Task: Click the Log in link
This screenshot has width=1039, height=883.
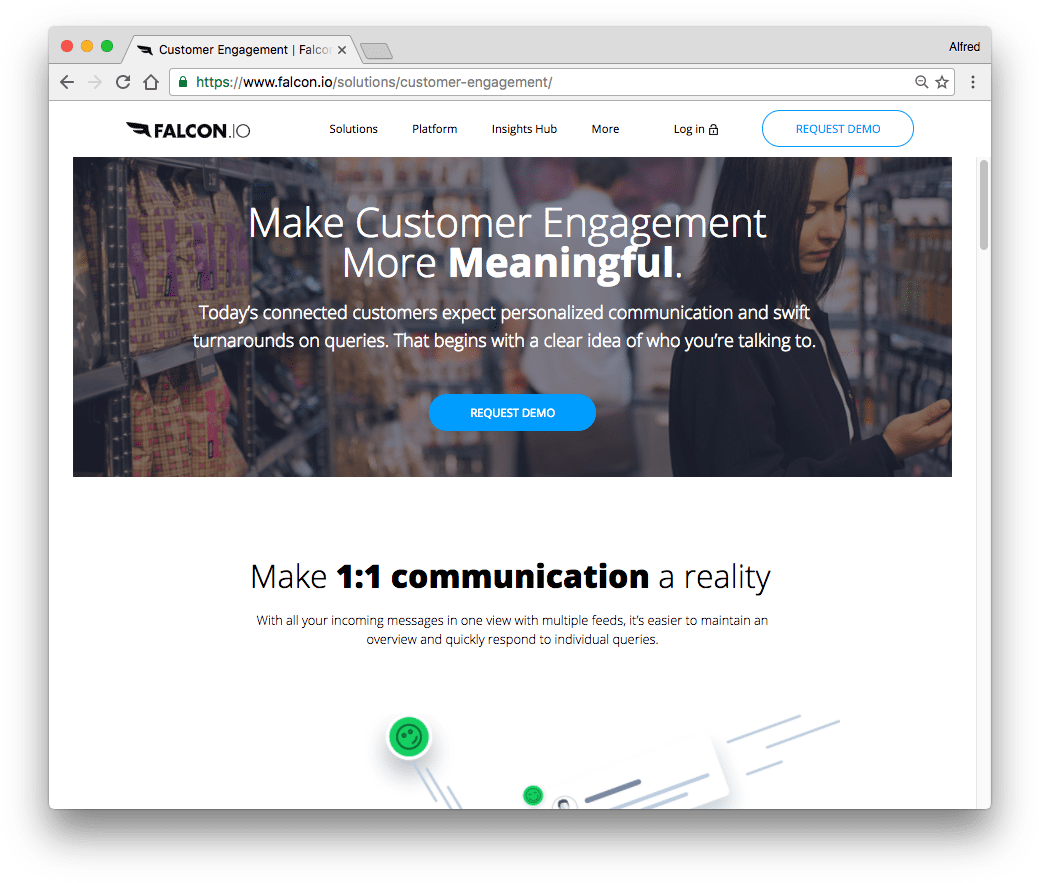Action: click(x=696, y=129)
